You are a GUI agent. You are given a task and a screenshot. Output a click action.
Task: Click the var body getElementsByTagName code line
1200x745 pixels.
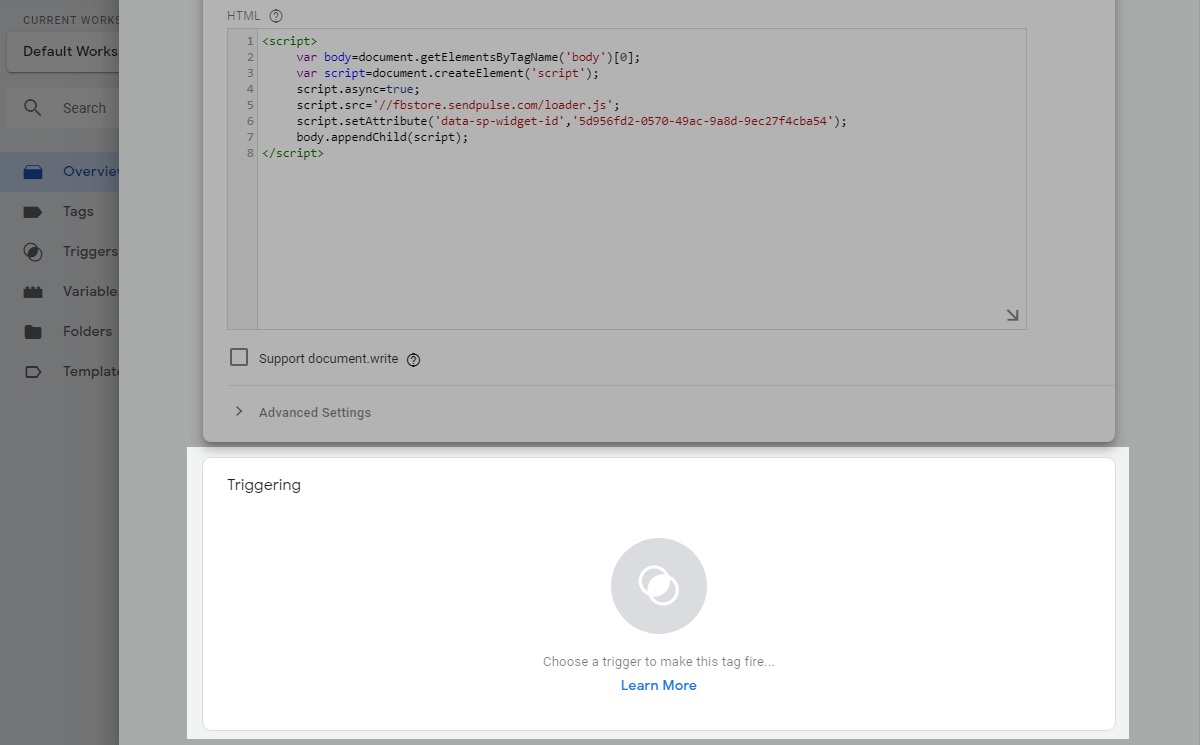468,57
